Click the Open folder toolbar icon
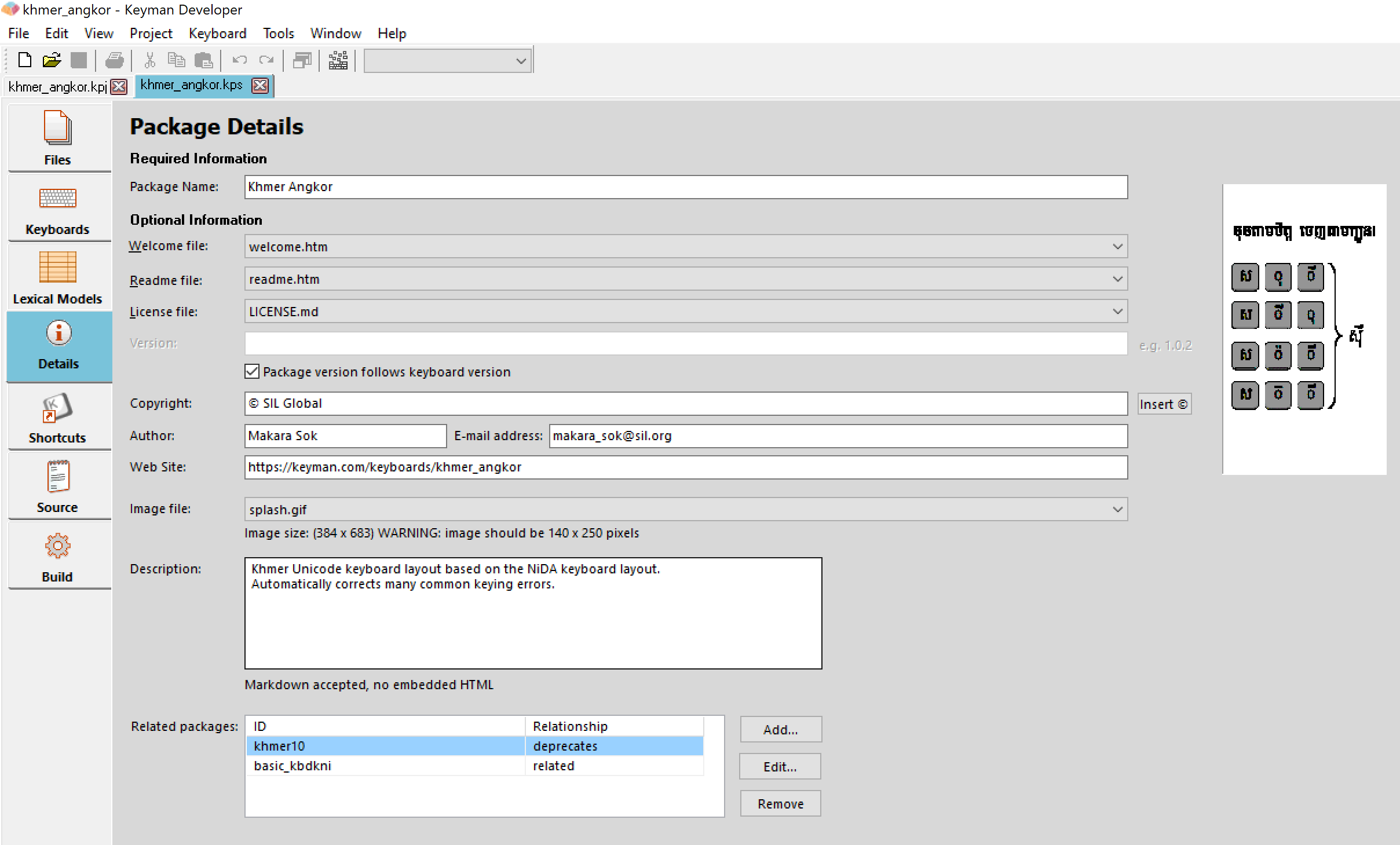 pos(52,60)
